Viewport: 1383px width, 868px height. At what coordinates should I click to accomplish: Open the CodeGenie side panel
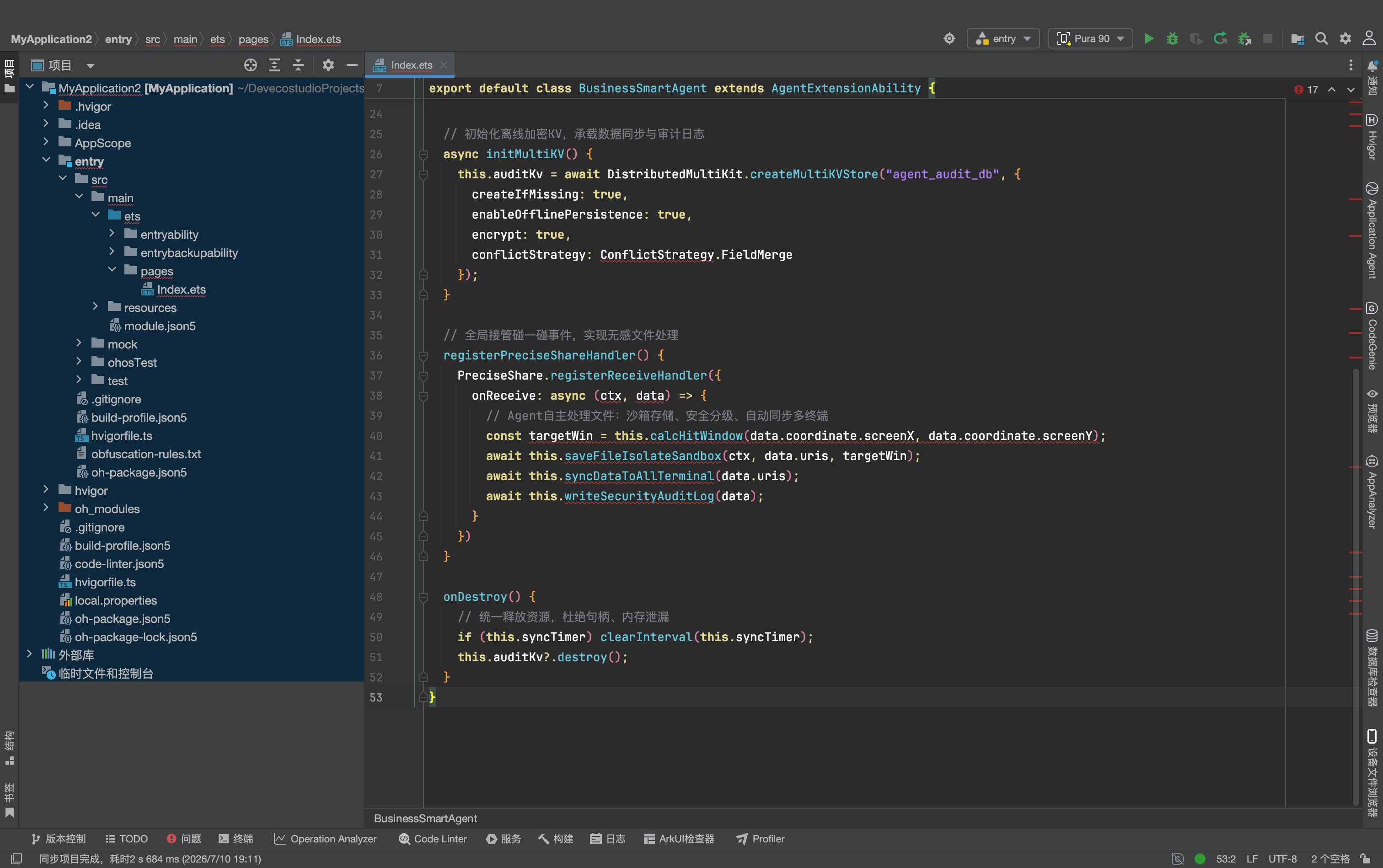pyautogui.click(x=1372, y=337)
